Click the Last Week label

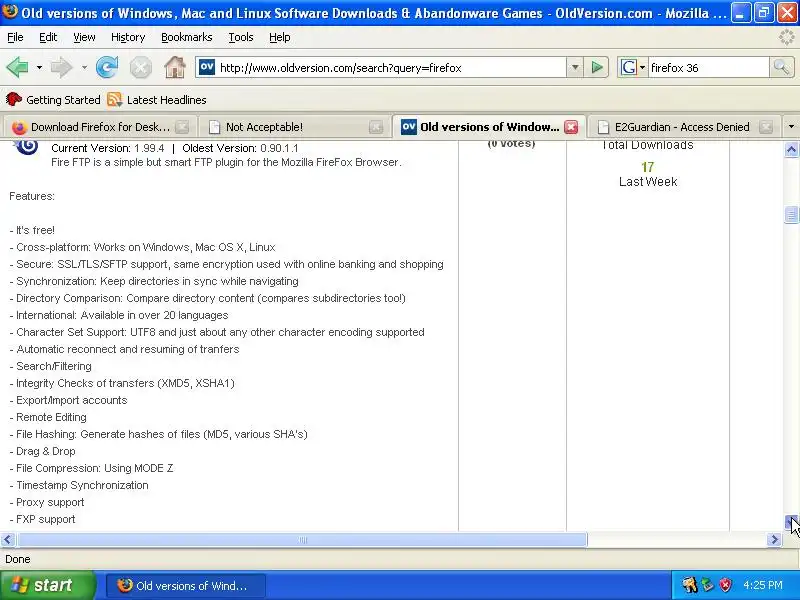648,182
